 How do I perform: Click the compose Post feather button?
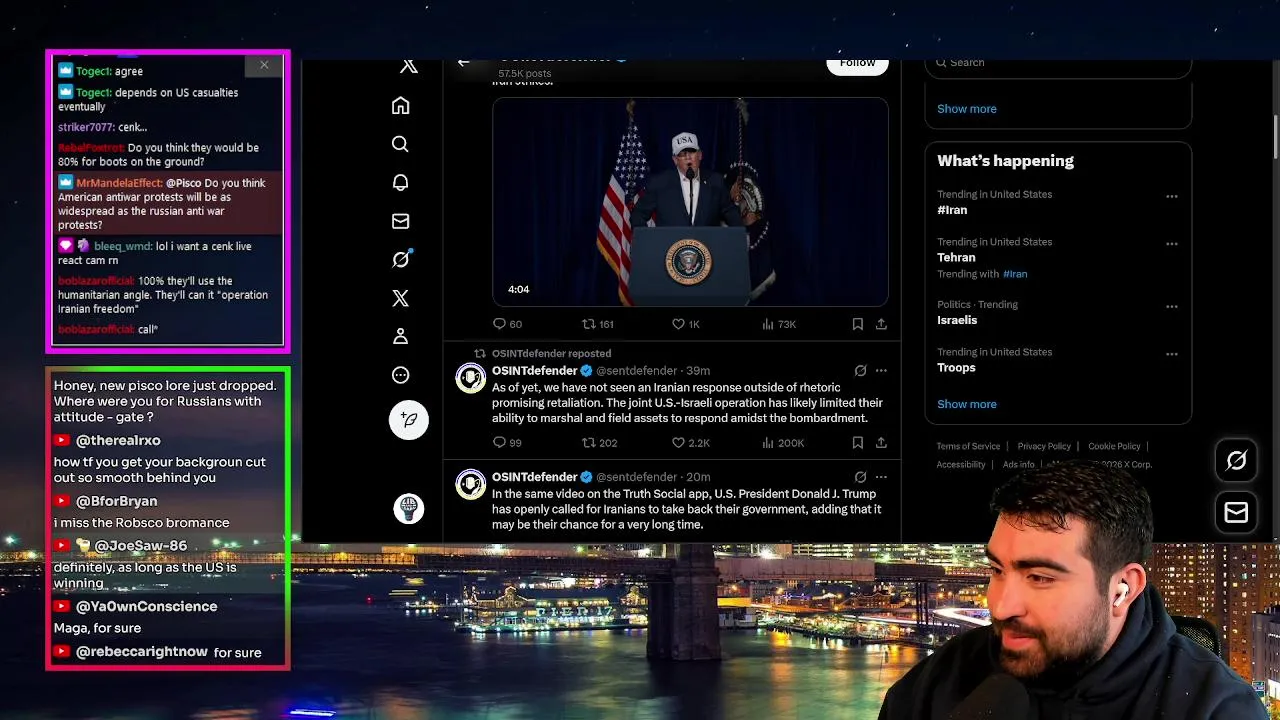tap(408, 420)
